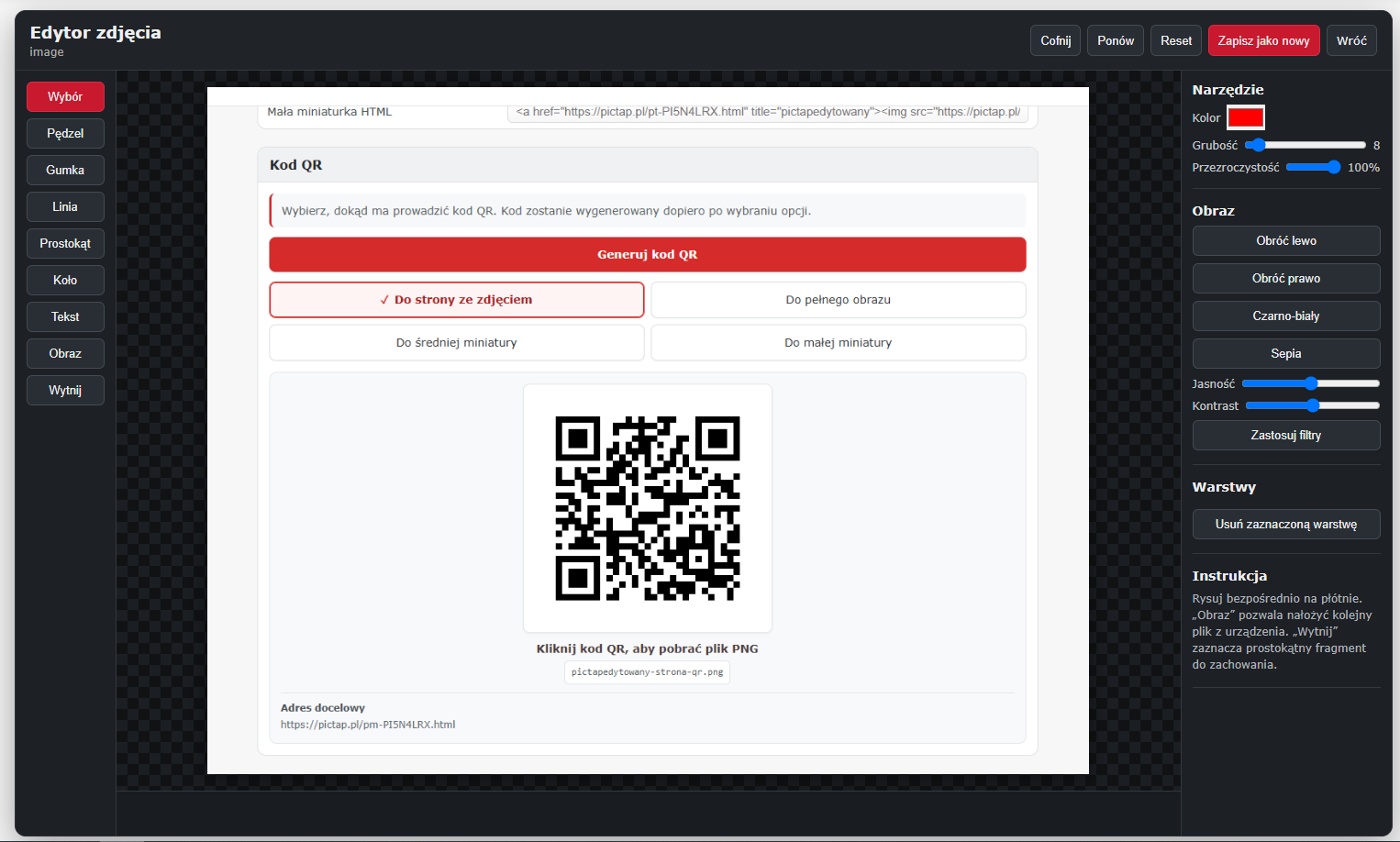
Task: Click Usuń zaznaczoną warstwę button
Action: point(1286,524)
